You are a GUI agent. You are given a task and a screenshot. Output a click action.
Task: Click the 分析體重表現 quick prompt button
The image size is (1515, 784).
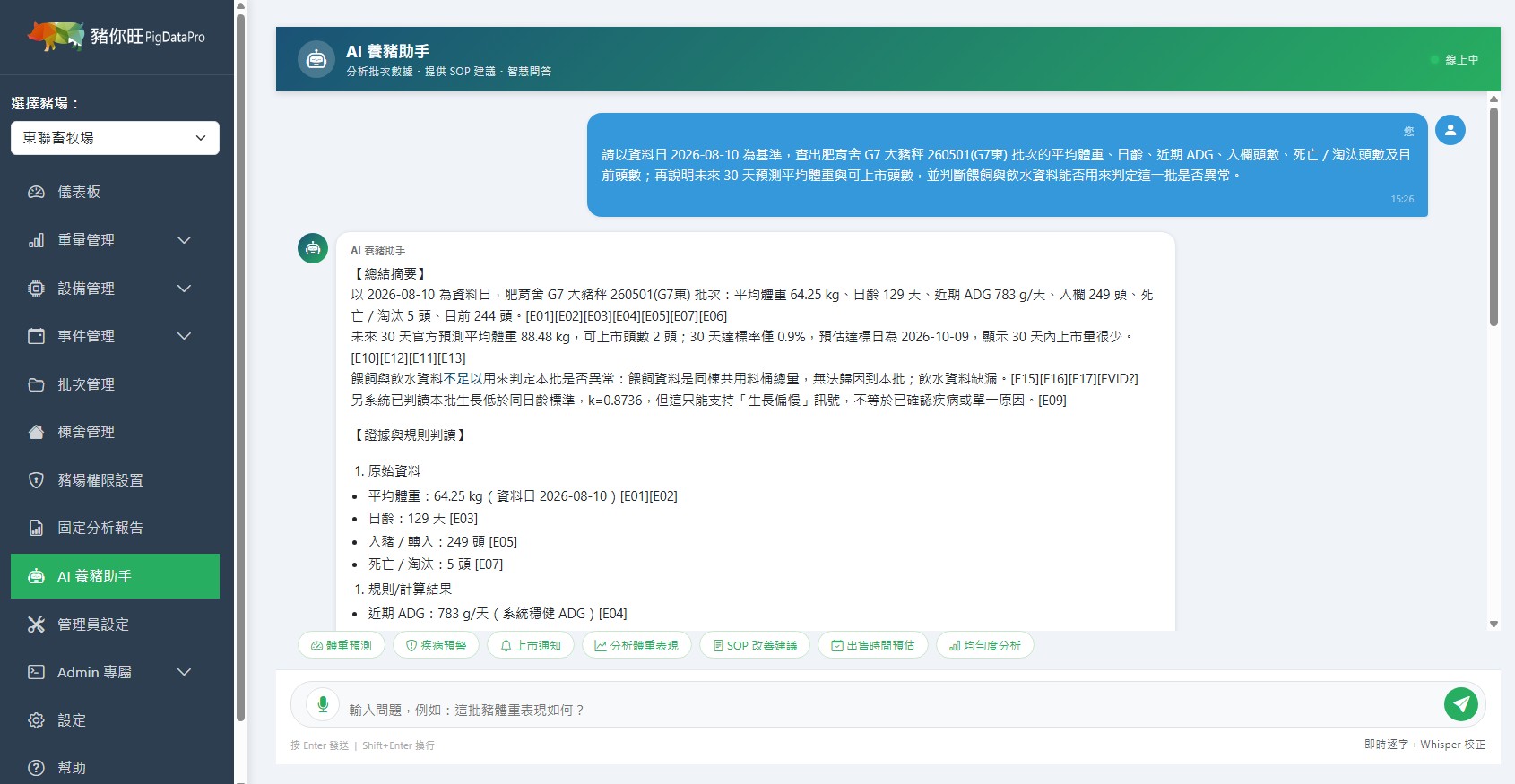click(636, 645)
